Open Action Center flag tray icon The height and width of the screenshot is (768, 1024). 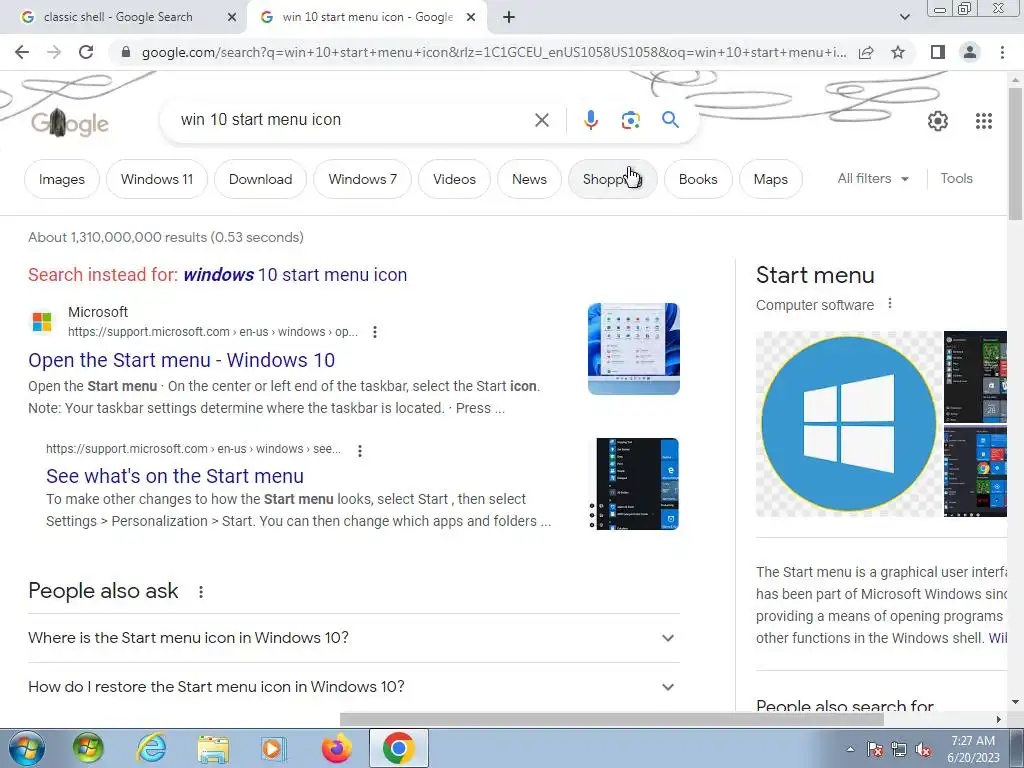[x=875, y=750]
